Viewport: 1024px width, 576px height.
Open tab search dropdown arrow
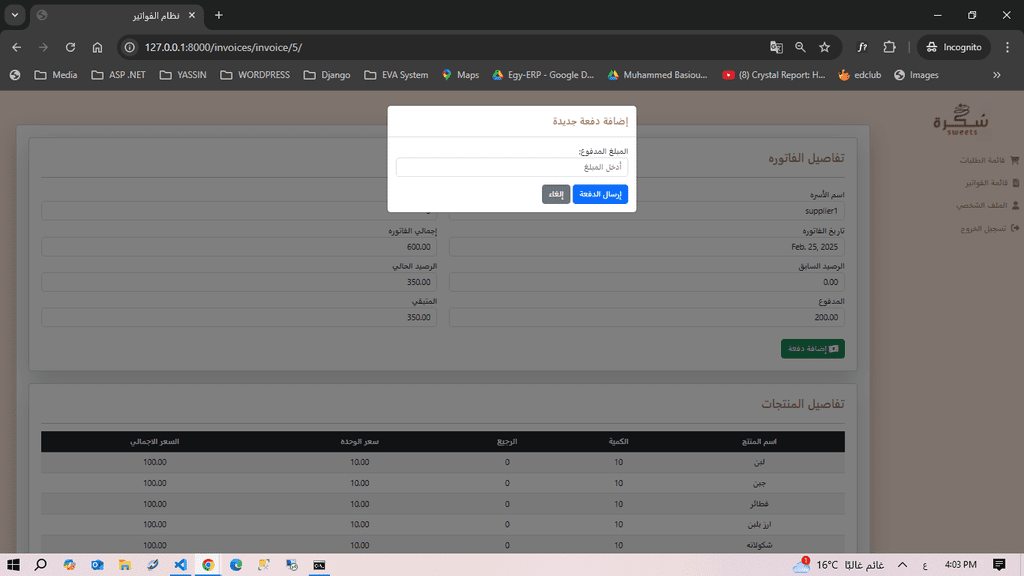coord(15,15)
